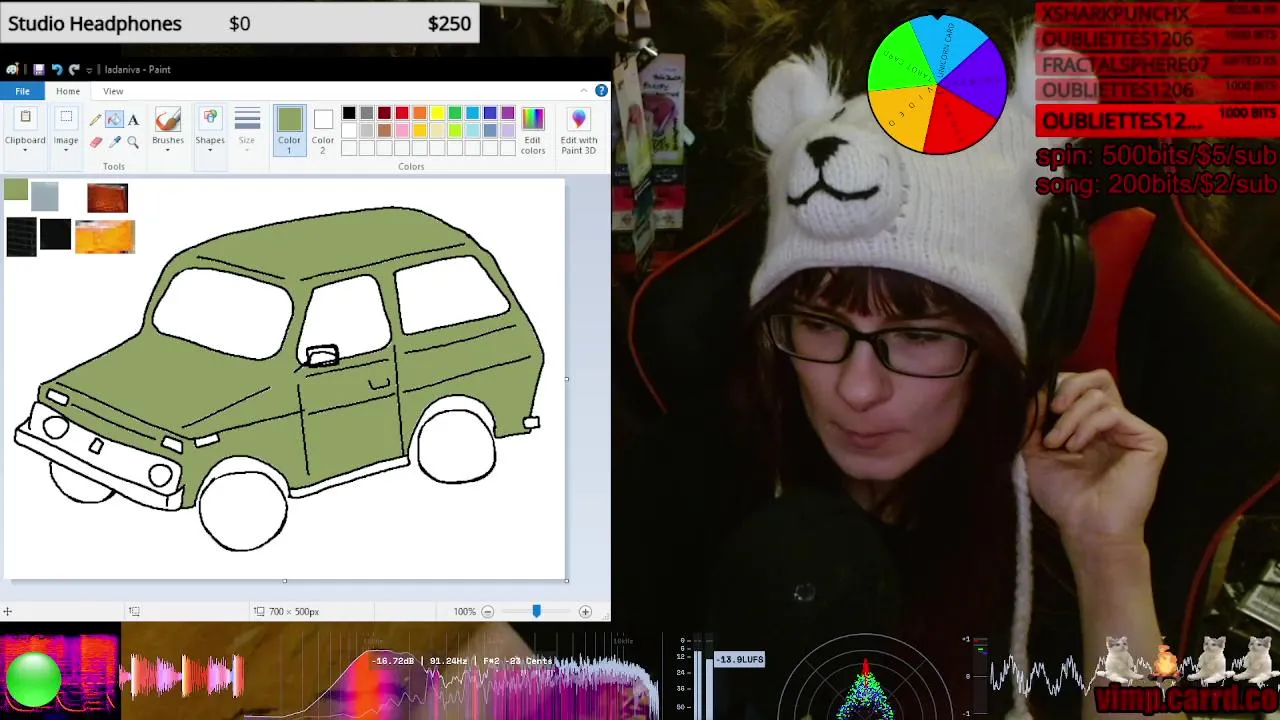Viewport: 1280px width, 720px height.
Task: Pick the turquoise palette swatch
Action: pyautogui.click(x=472, y=113)
